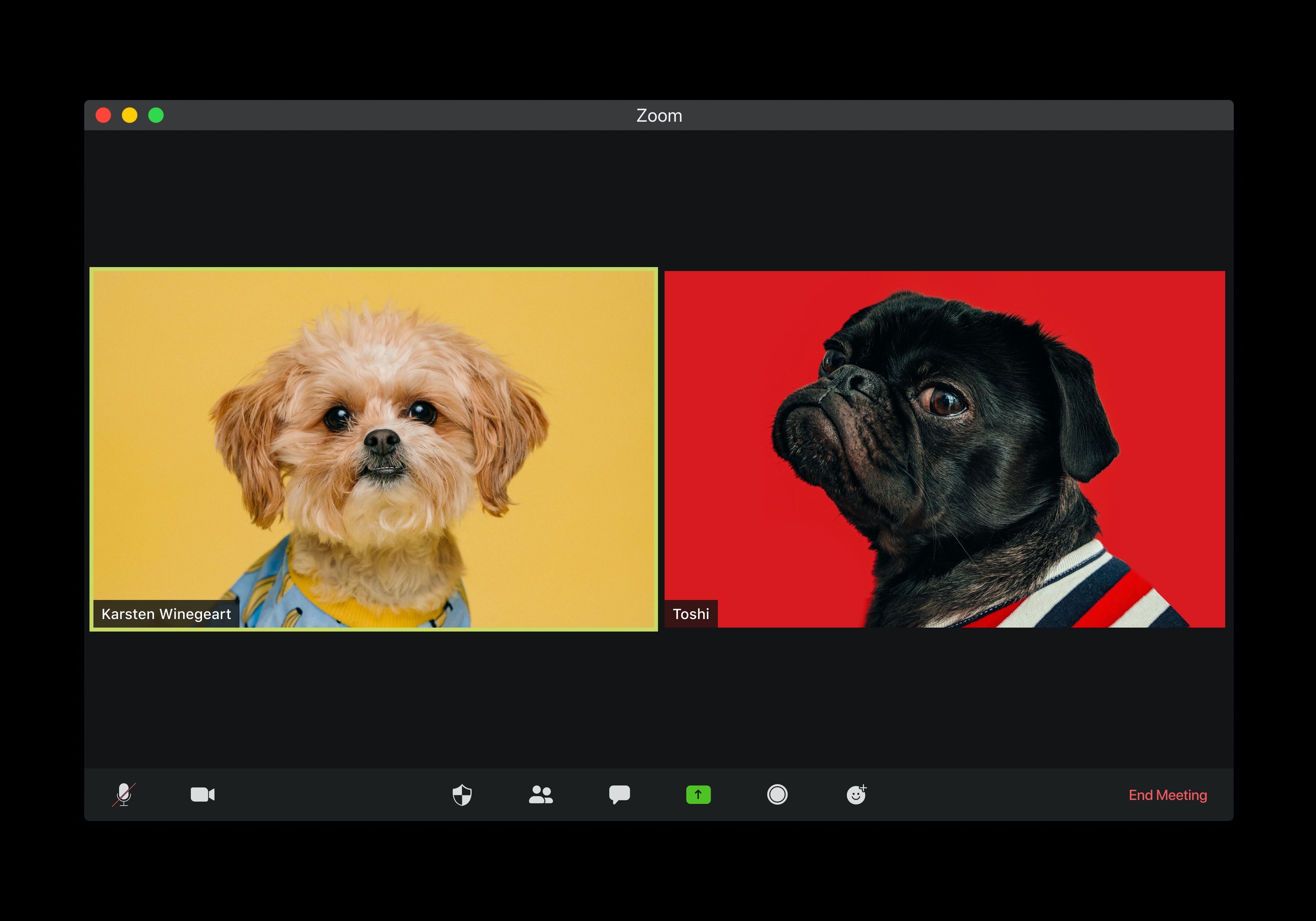The height and width of the screenshot is (921, 1316).
Task: Open the Participants panel
Action: [x=541, y=795]
